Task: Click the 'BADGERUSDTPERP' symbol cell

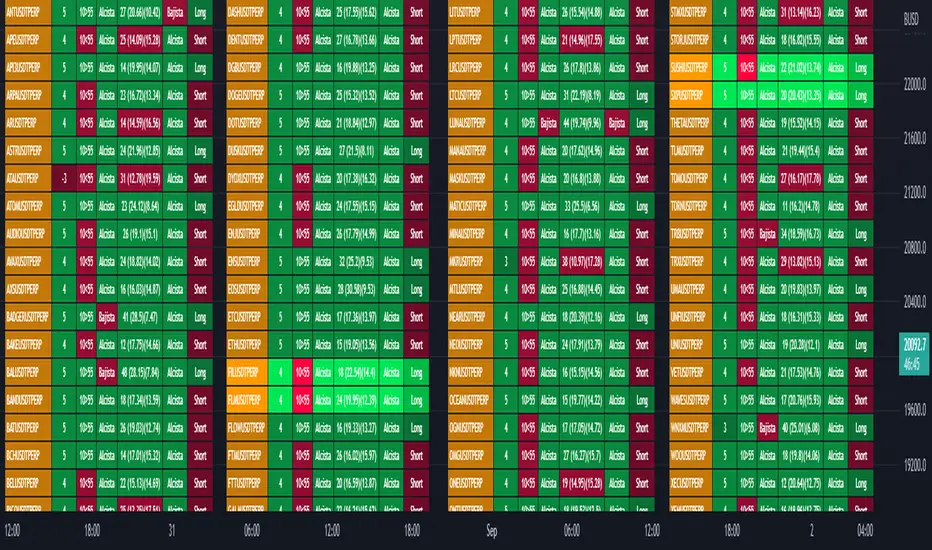Action: (28, 317)
